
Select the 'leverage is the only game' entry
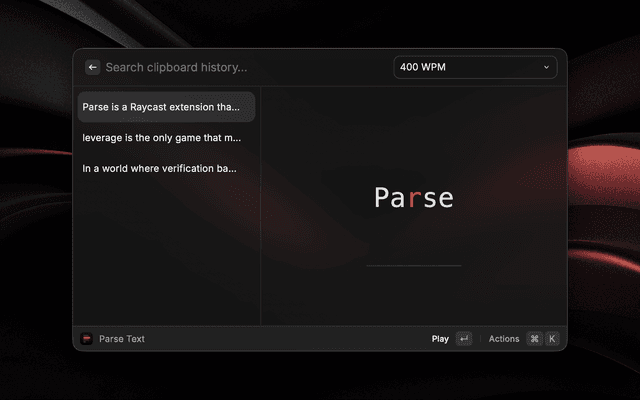[x=166, y=137]
